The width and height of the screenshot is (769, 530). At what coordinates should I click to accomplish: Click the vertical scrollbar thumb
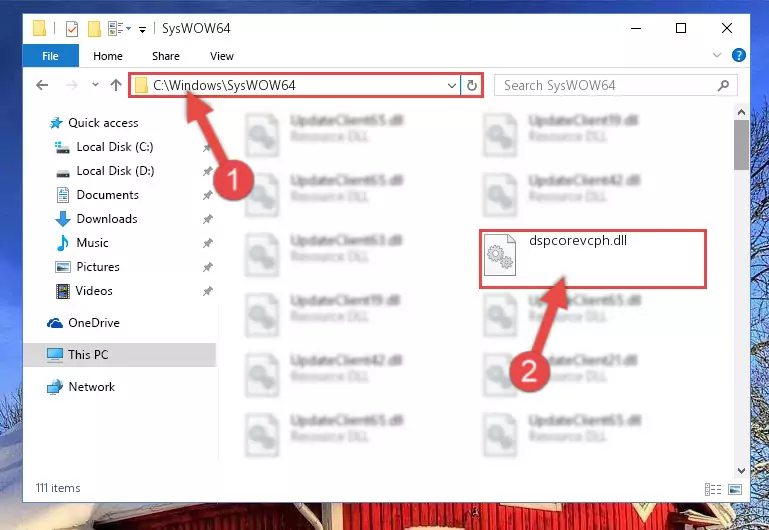(x=742, y=145)
